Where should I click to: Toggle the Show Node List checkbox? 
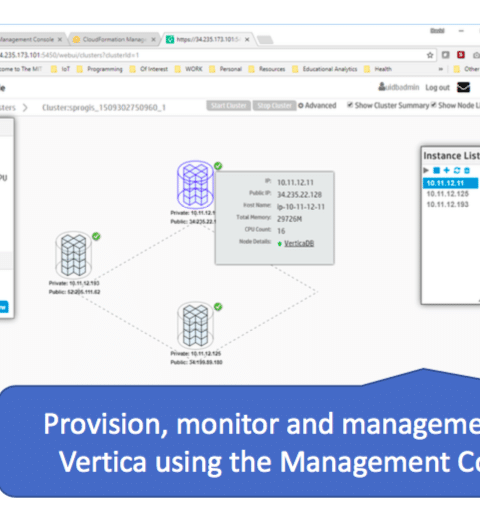click(x=433, y=105)
